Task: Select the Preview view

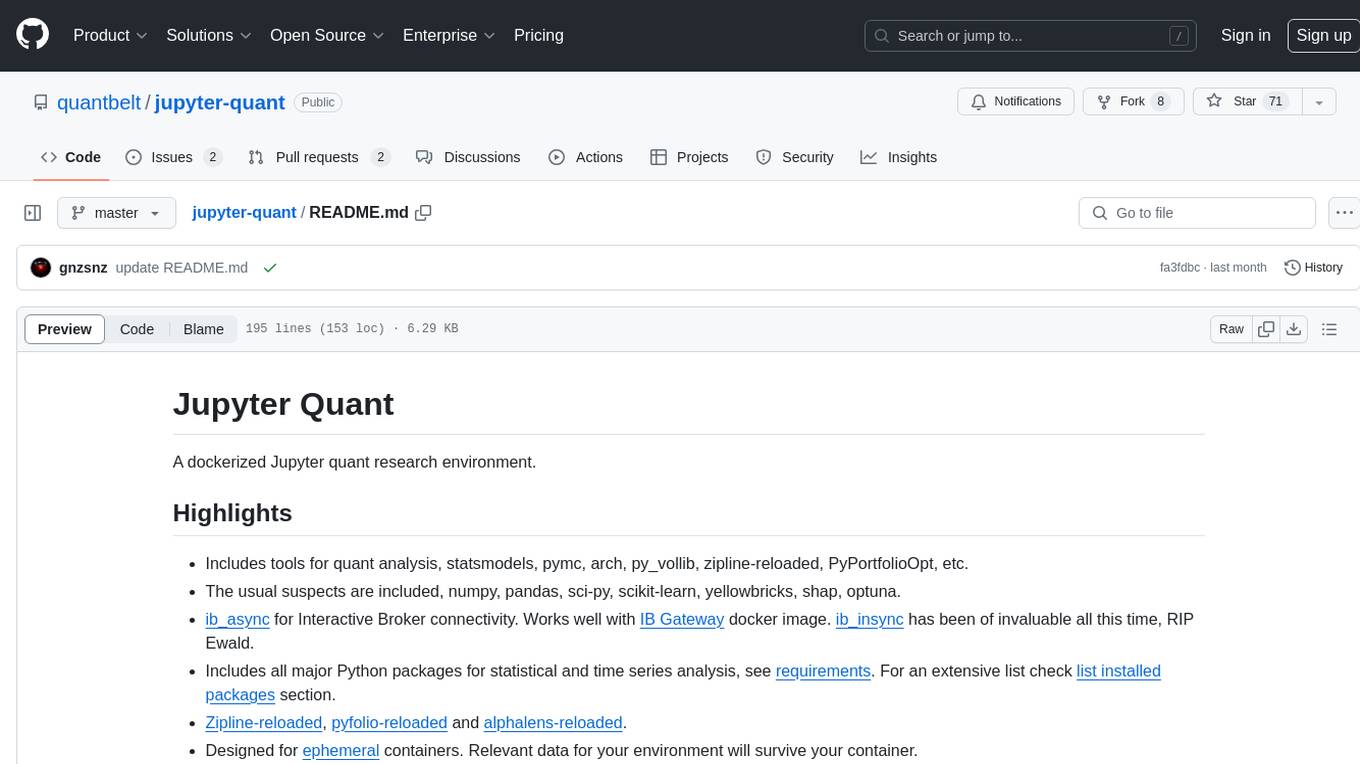Action: click(65, 329)
